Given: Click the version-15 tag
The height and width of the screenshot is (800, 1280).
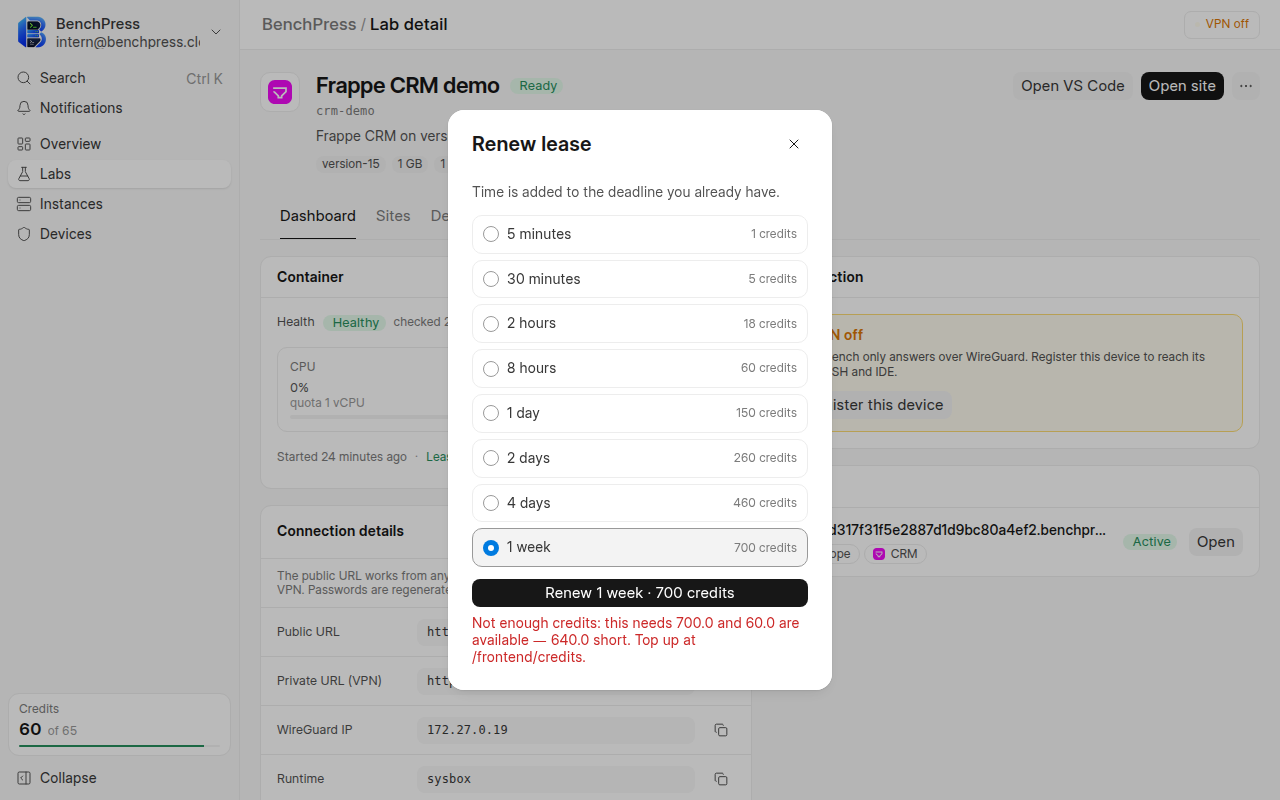Looking at the screenshot, I should pyautogui.click(x=351, y=164).
